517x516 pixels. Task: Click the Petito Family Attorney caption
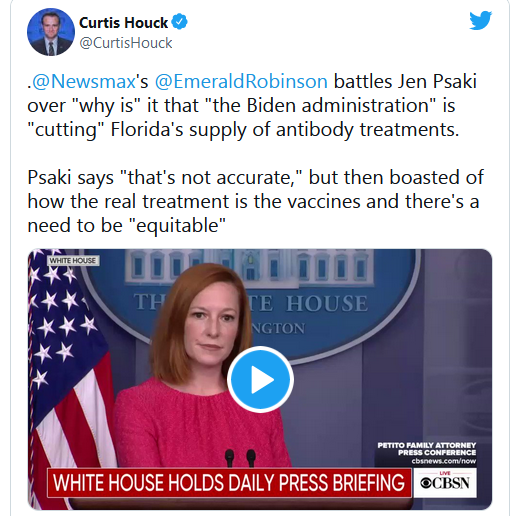point(427,449)
